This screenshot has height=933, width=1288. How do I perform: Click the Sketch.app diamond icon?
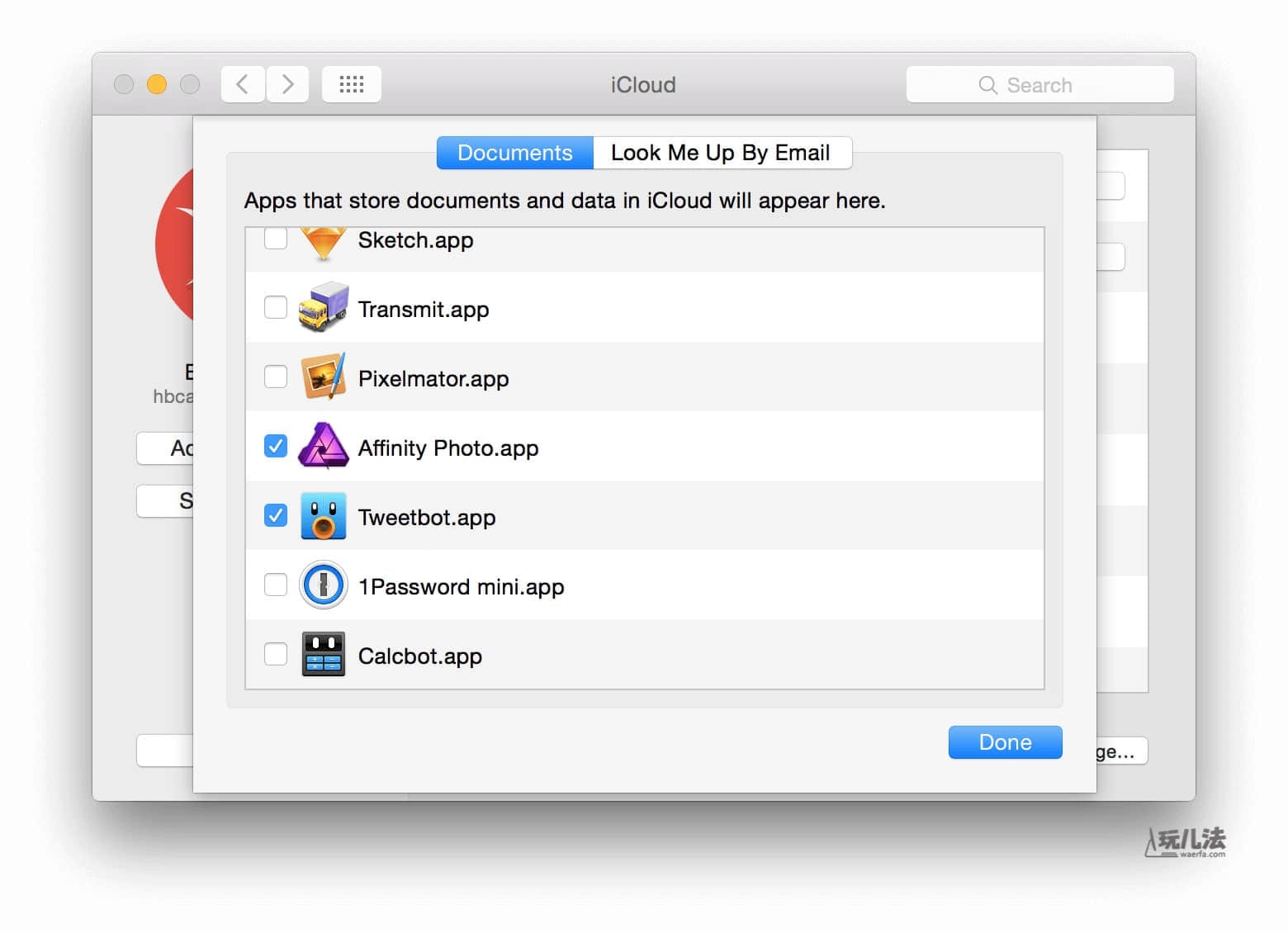(323, 244)
